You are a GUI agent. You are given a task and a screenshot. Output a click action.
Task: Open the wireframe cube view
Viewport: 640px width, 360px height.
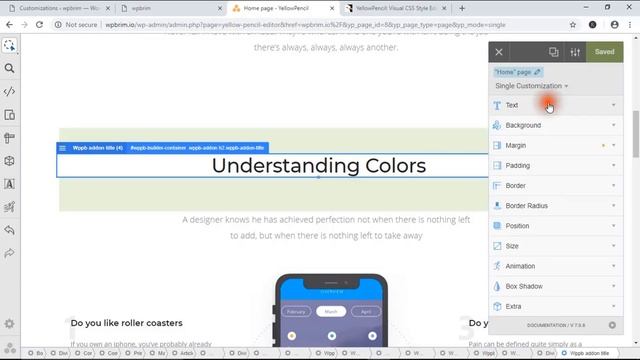[x=9, y=161]
